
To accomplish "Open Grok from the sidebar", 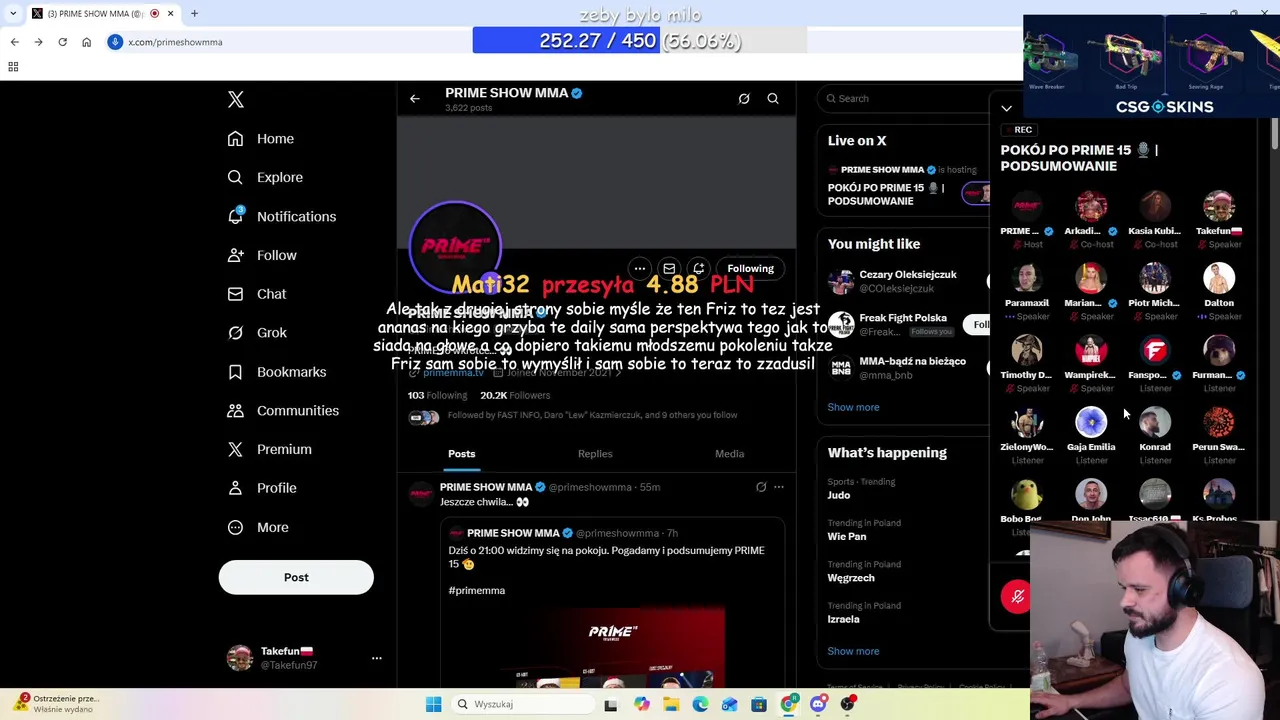I will (257, 333).
